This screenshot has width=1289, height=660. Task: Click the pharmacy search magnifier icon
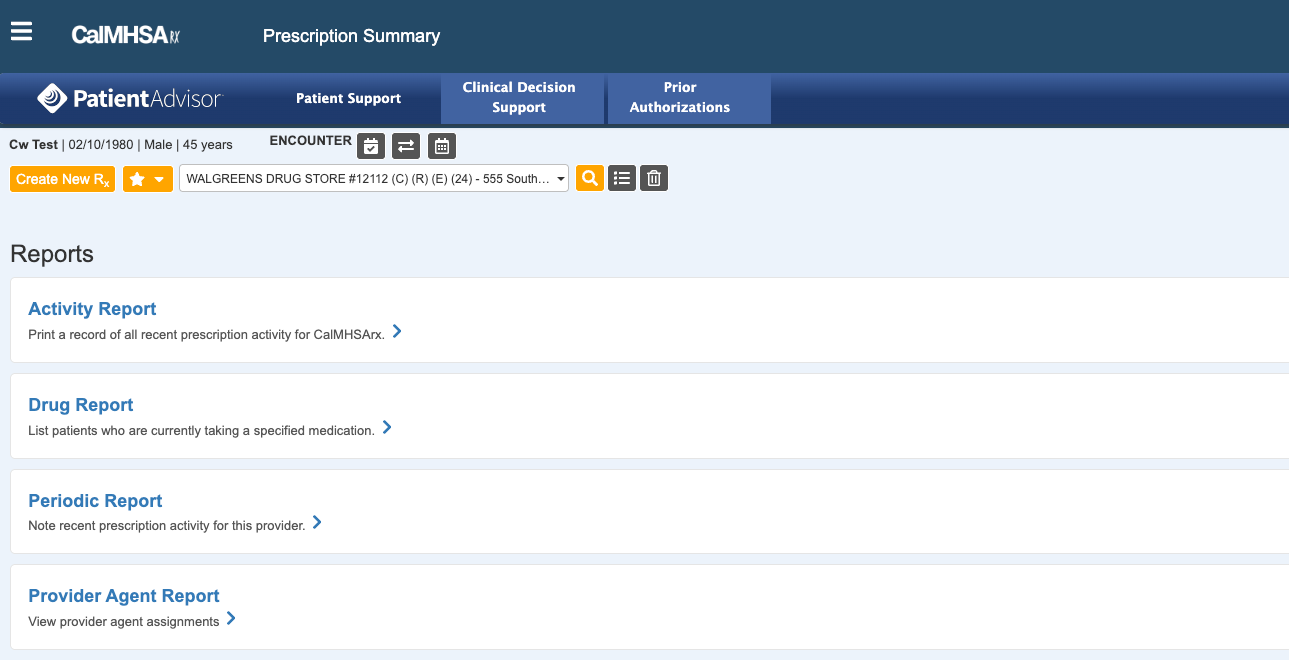[x=590, y=178]
